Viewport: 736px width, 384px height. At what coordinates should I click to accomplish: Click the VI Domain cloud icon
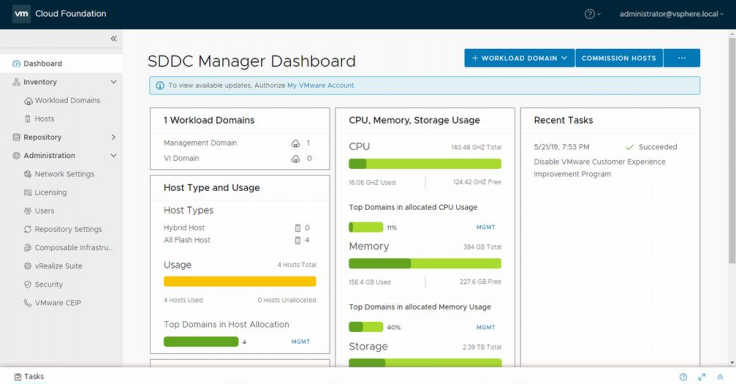[295, 159]
